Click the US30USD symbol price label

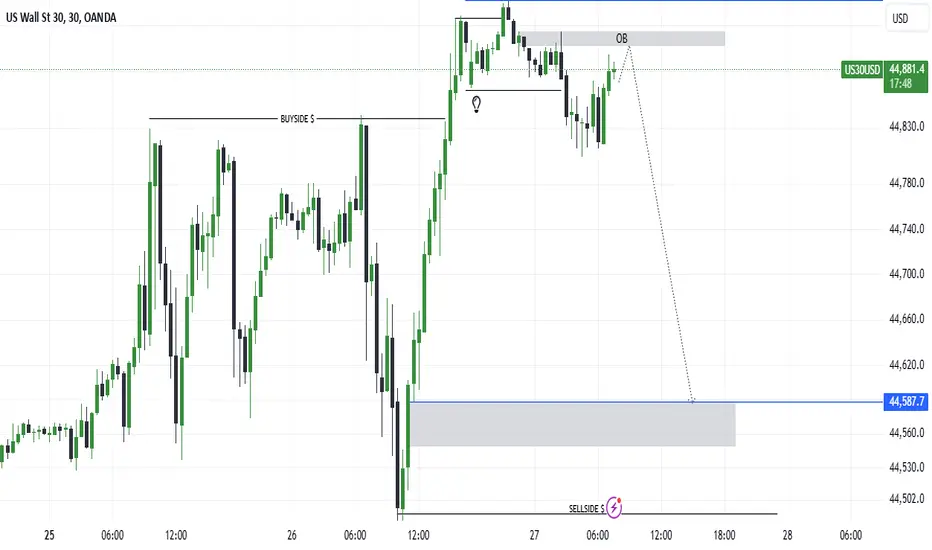click(861, 70)
